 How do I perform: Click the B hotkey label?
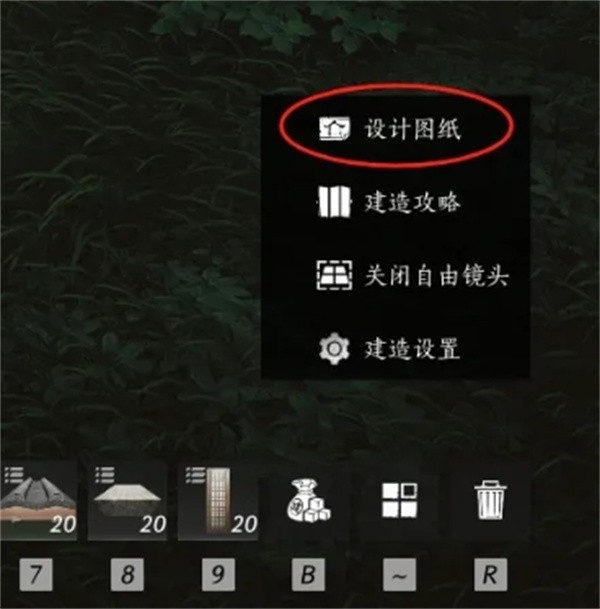point(308,574)
